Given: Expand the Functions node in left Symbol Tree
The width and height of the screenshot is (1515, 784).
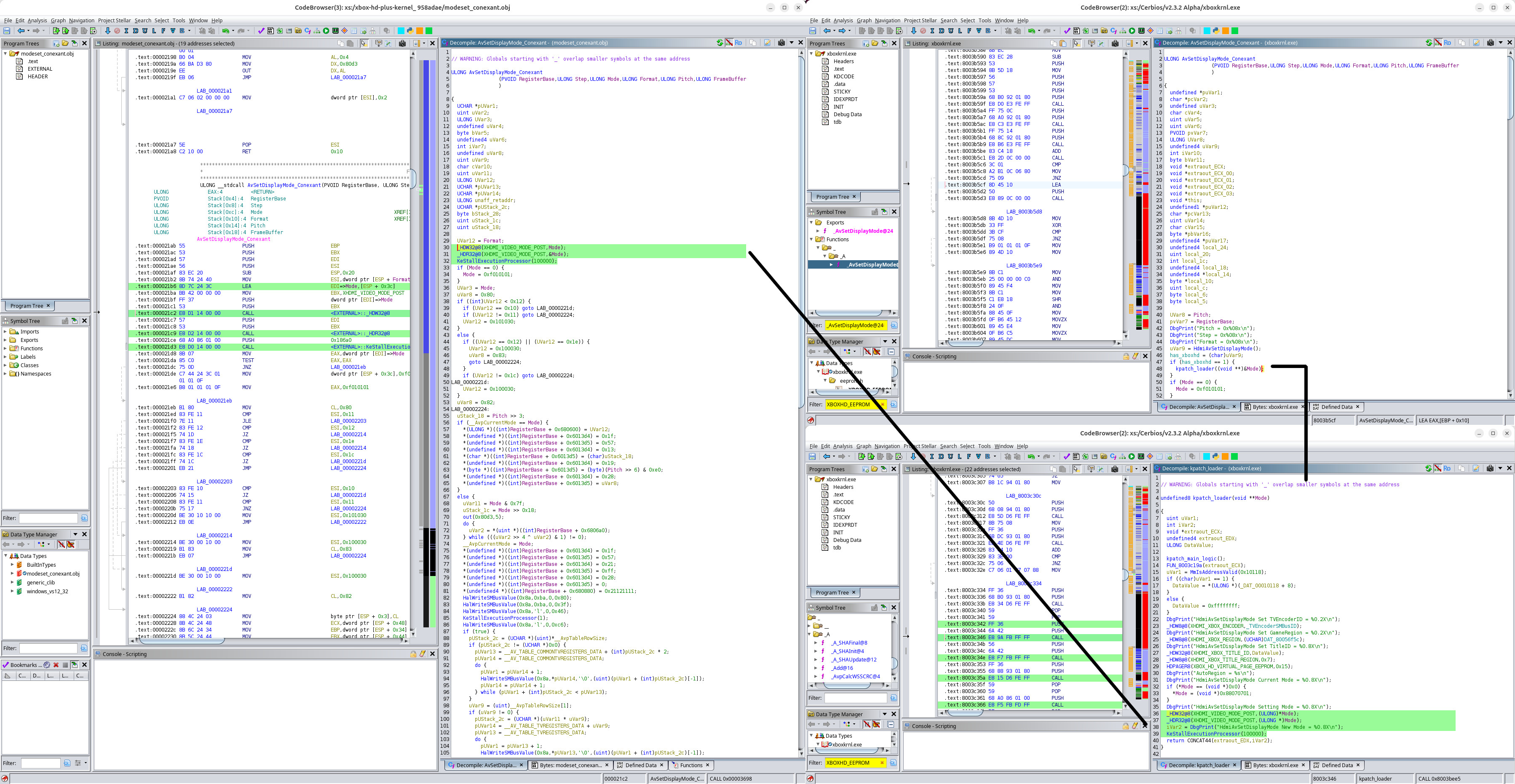Looking at the screenshot, I should pos(5,348).
